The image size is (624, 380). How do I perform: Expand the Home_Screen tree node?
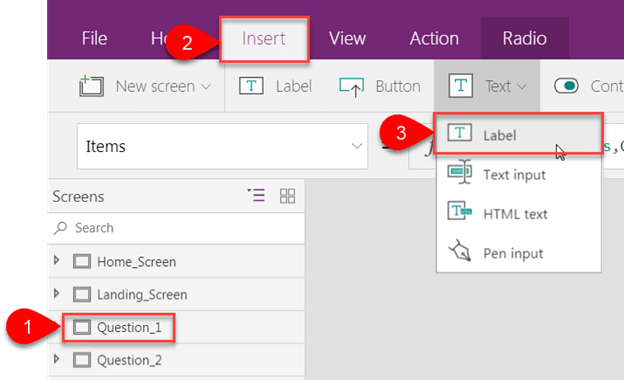[57, 261]
